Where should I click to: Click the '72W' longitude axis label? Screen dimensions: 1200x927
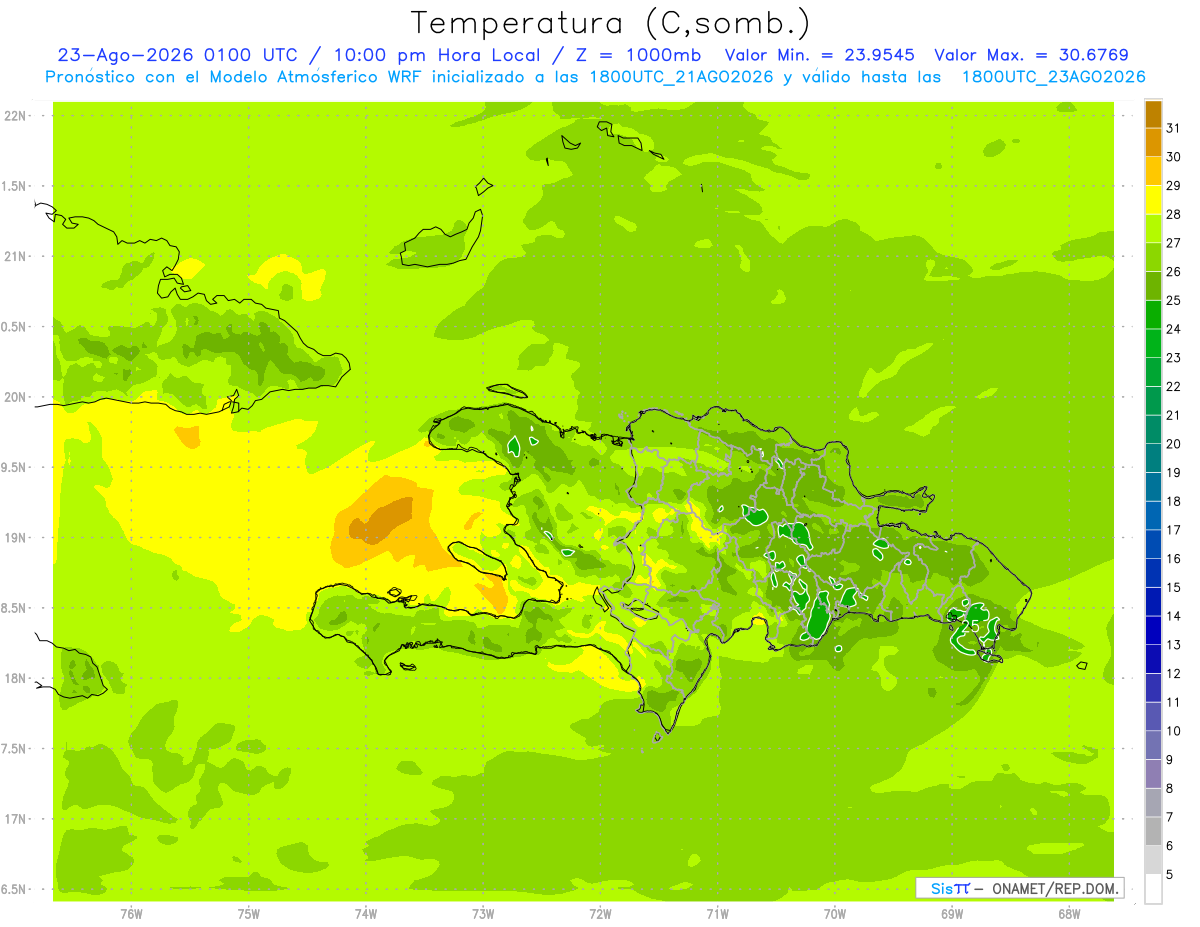point(600,913)
